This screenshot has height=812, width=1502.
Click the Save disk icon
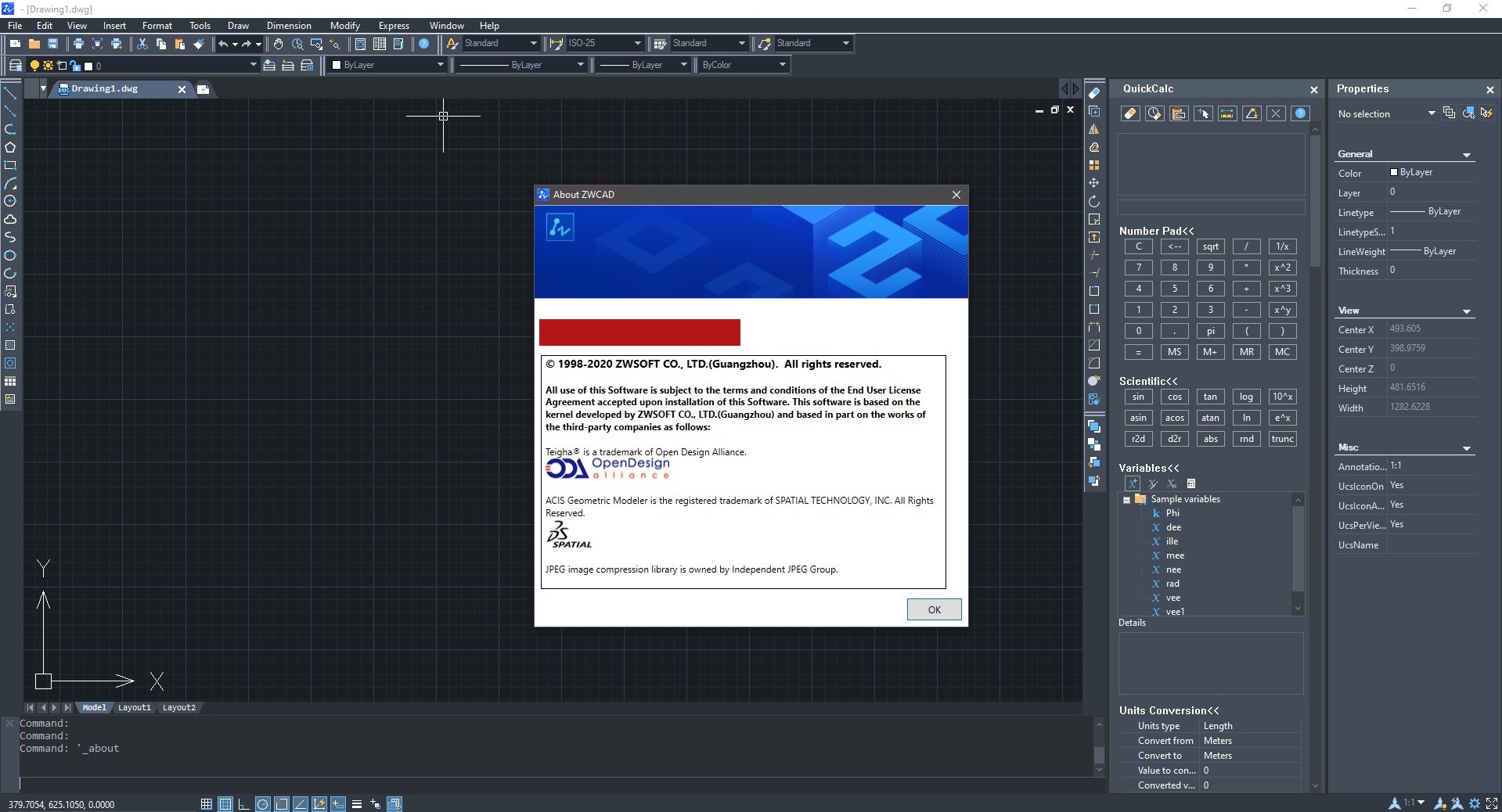click(52, 44)
